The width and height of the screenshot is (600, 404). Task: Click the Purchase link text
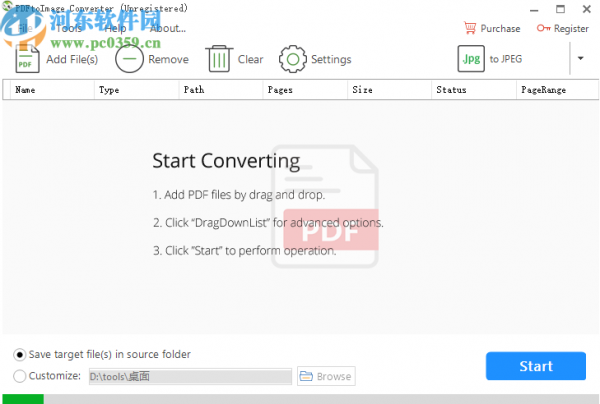(500, 29)
